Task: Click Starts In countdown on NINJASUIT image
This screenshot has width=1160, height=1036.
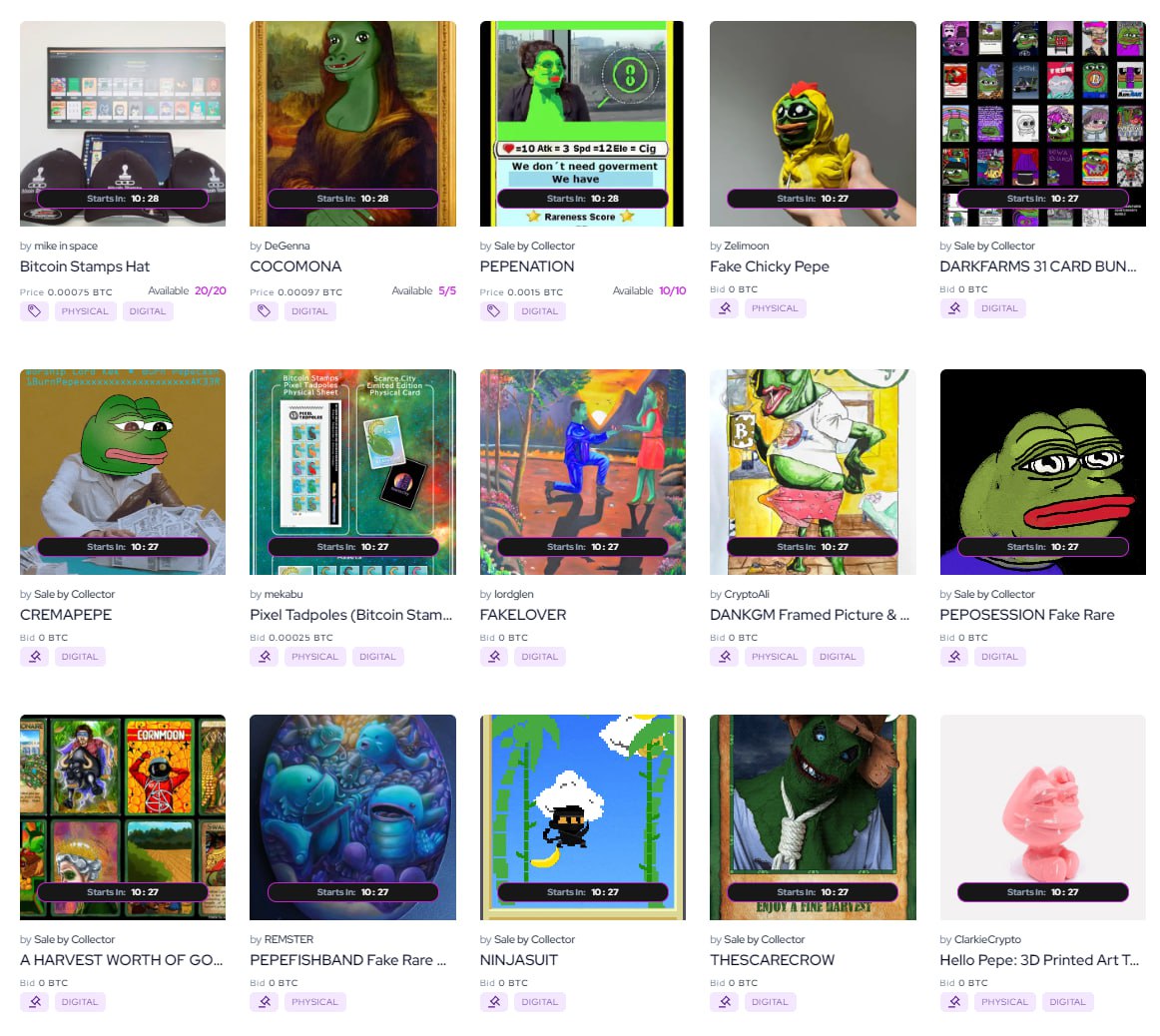Action: (583, 892)
